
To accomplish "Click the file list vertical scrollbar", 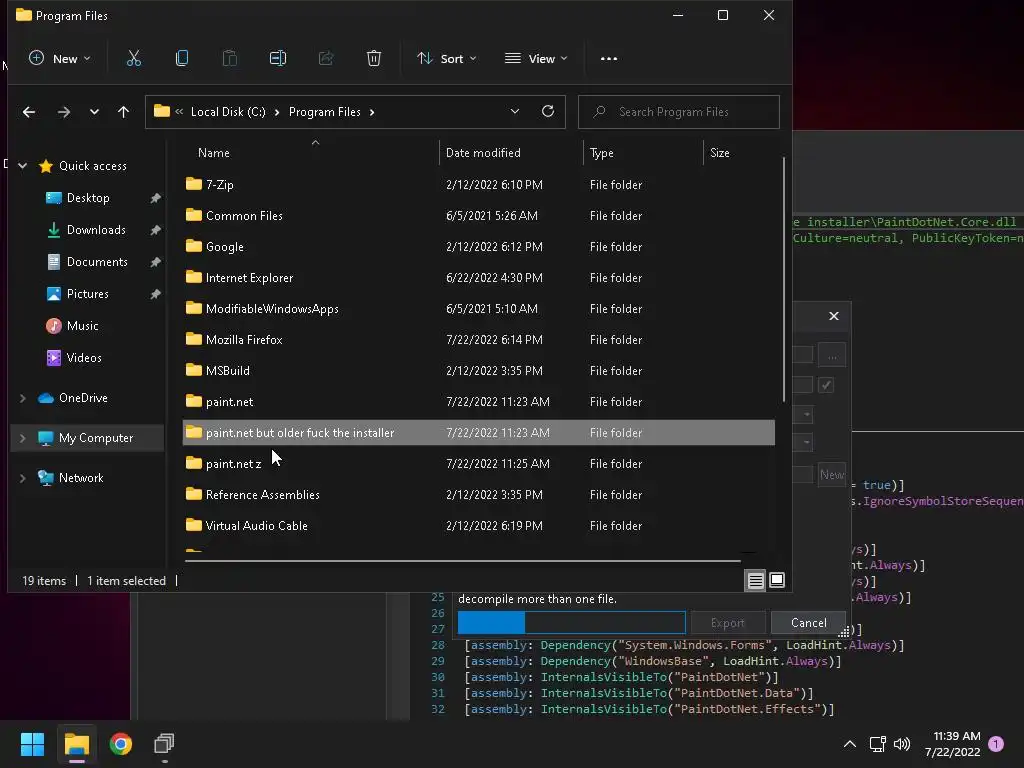I will tap(784, 280).
